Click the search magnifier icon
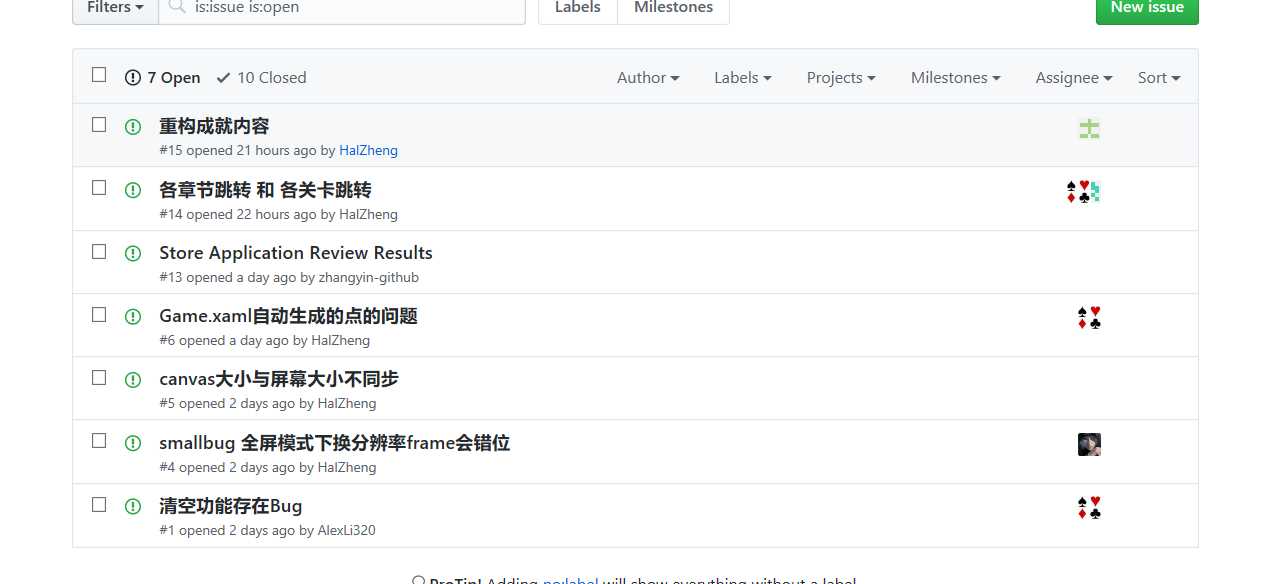The width and height of the screenshot is (1273, 584). tap(177, 7)
